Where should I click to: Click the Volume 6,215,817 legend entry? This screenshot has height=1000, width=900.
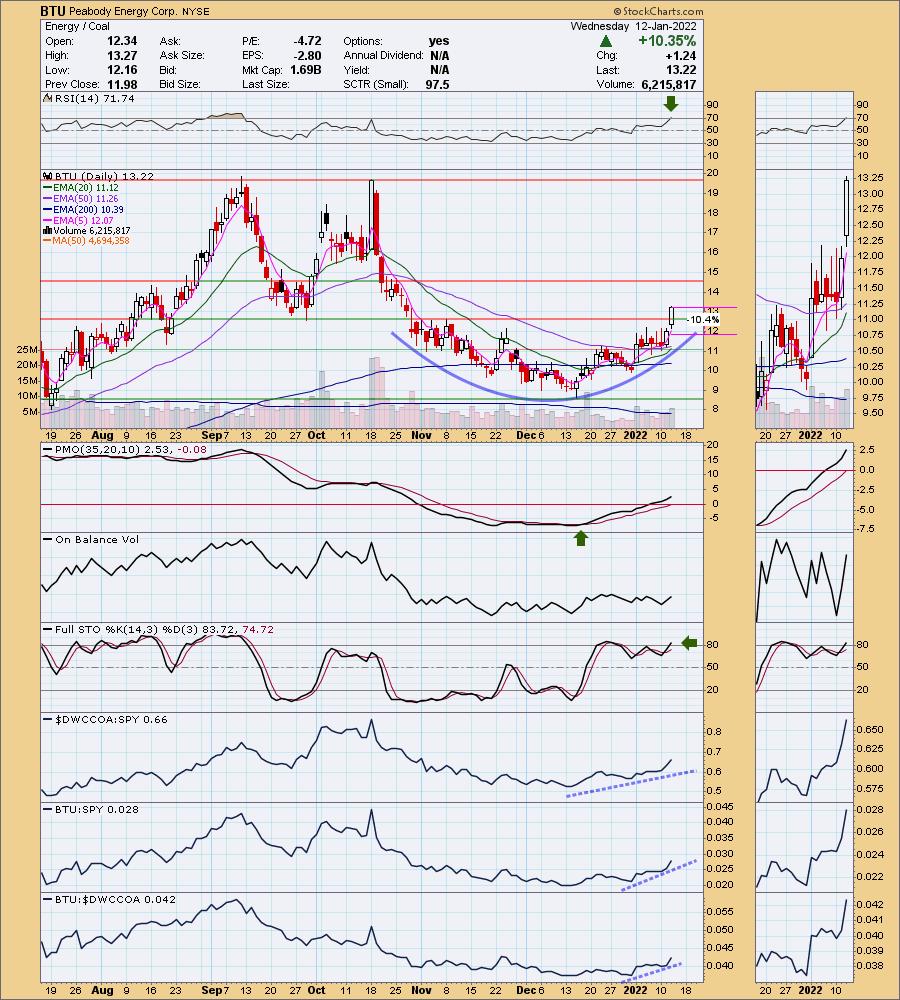point(87,230)
